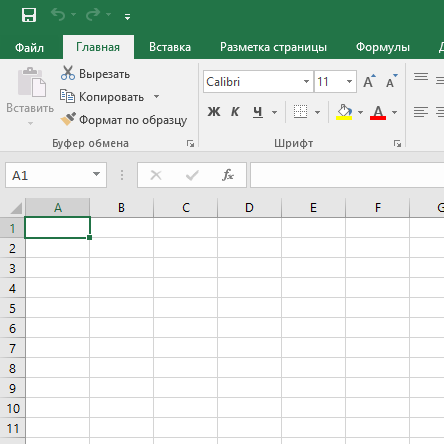
Task: Open the redo history dropdown arrow
Action: [x=109, y=15]
